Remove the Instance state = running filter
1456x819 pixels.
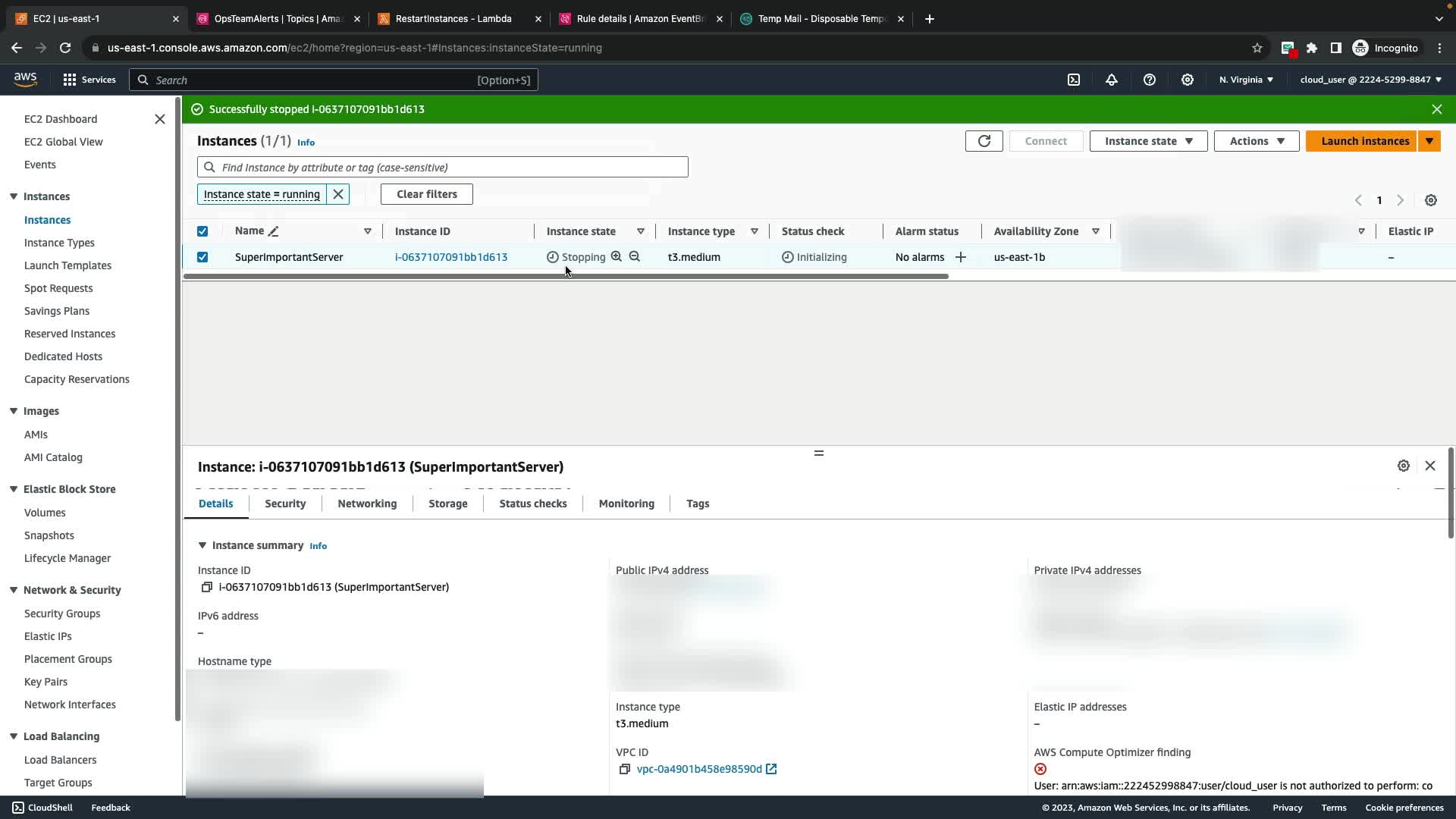(x=338, y=194)
